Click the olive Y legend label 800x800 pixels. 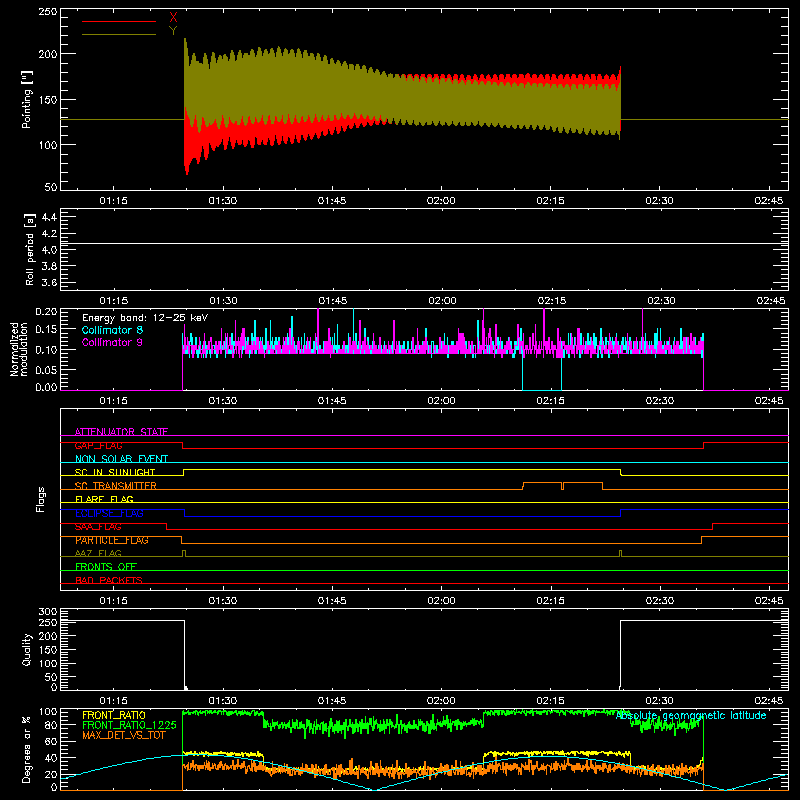tap(173, 31)
